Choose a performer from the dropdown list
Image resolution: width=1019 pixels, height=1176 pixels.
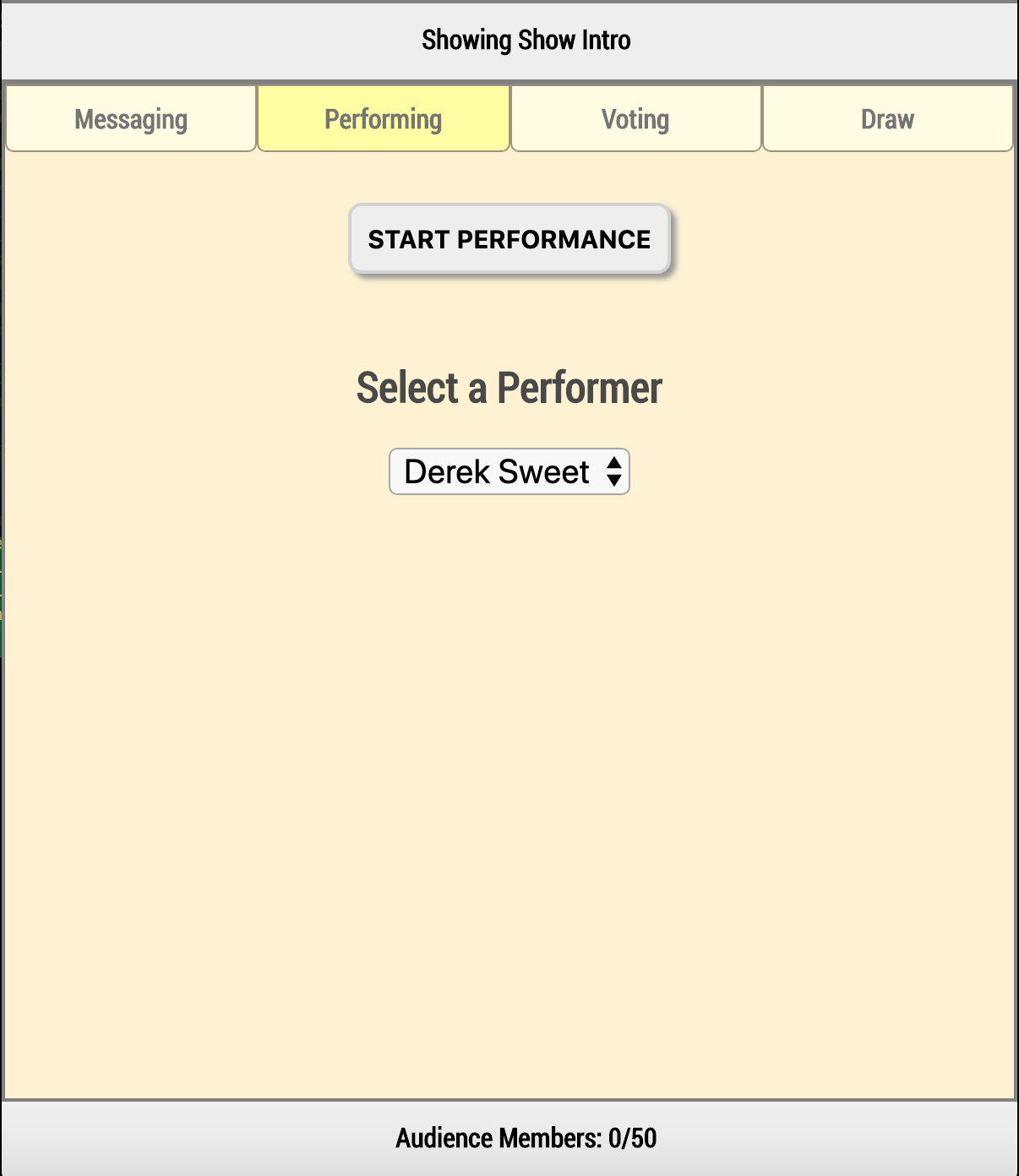coord(509,471)
